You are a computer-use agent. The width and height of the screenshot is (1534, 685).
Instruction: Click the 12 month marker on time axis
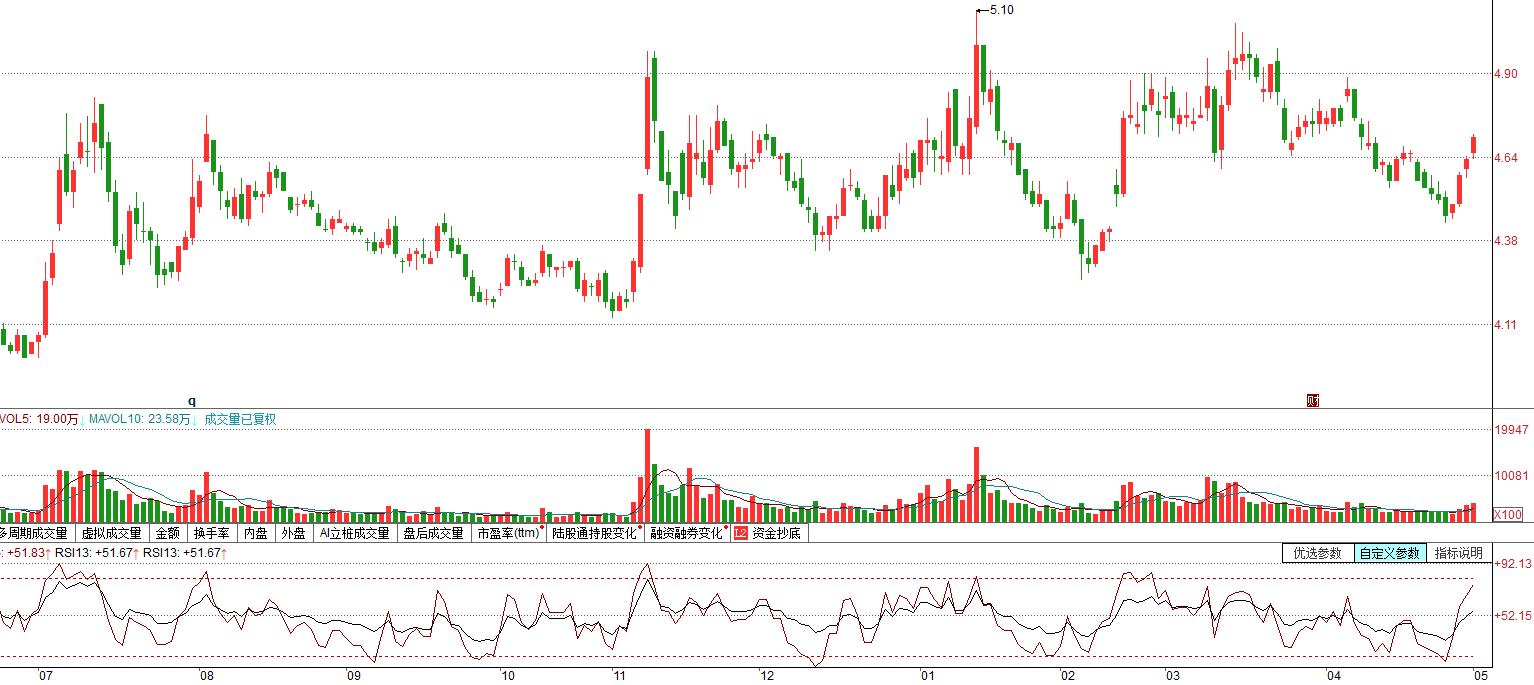[767, 676]
